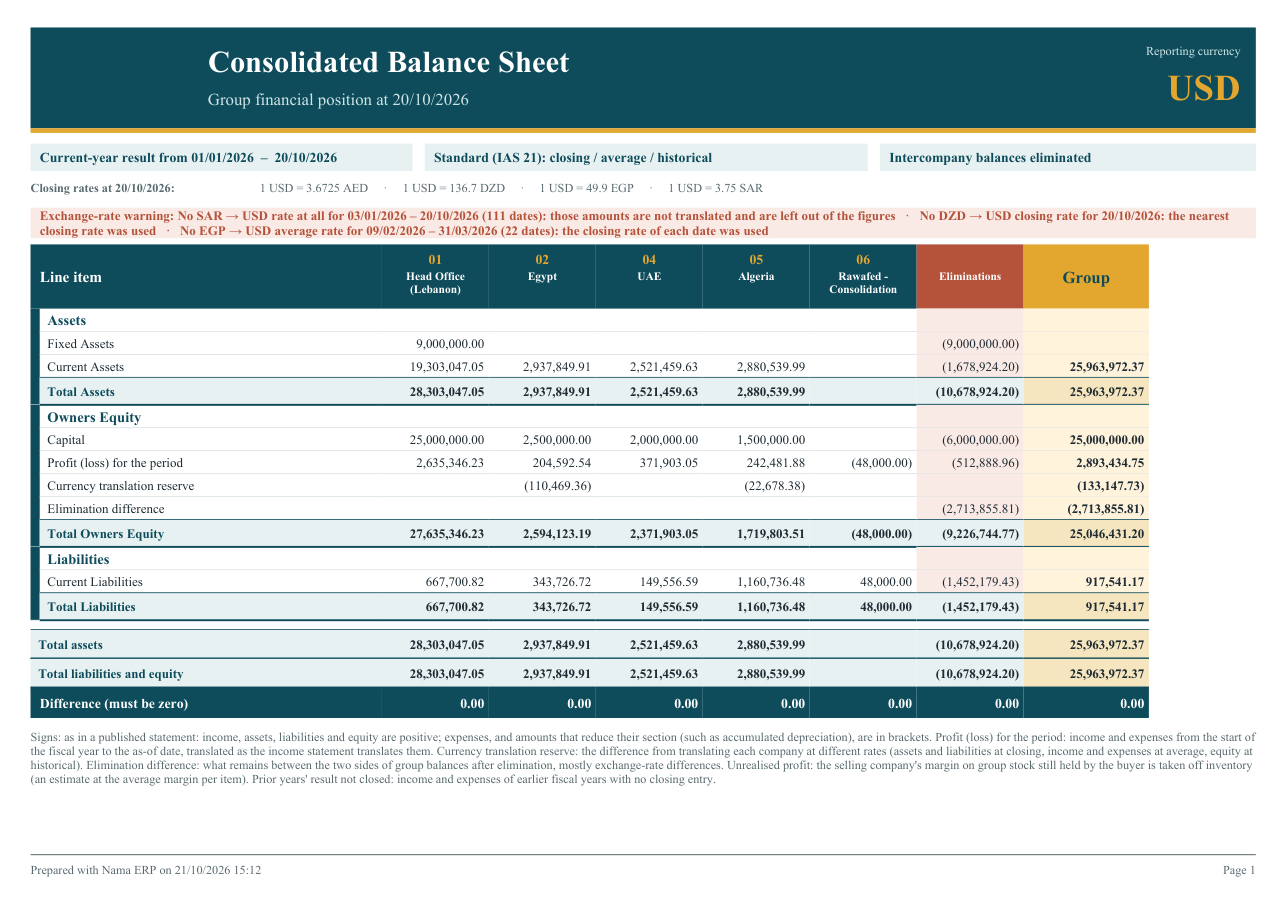
Task: Click the "Reporting currency" label
Action: pos(1193,52)
